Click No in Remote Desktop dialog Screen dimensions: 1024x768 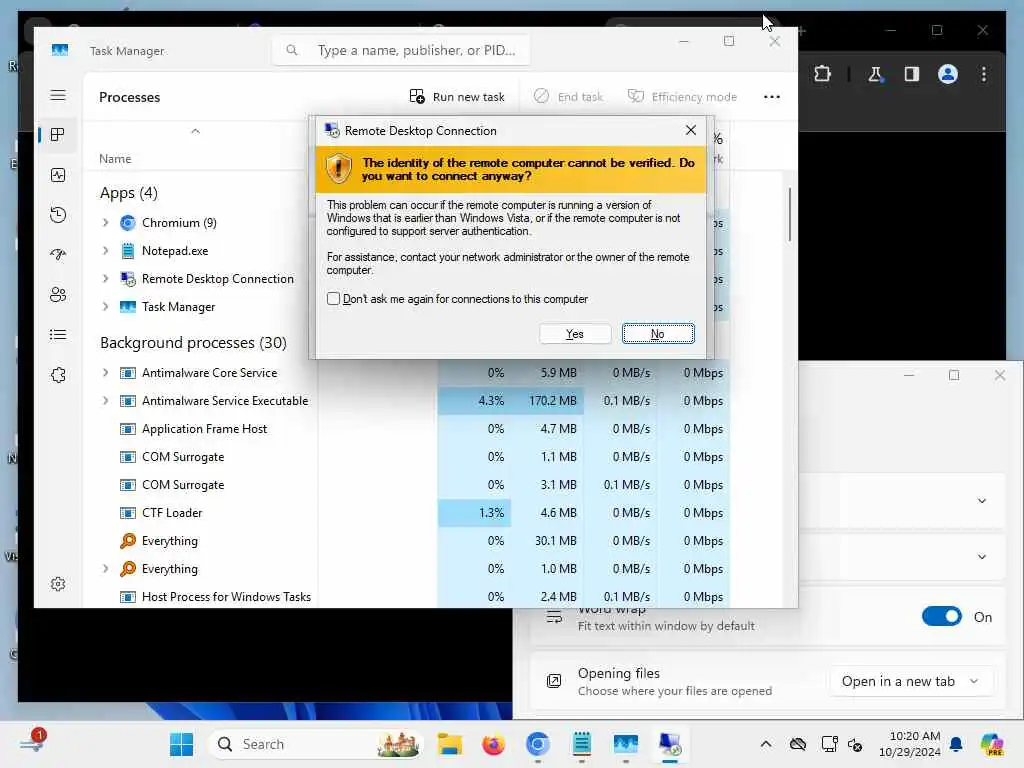[658, 334]
